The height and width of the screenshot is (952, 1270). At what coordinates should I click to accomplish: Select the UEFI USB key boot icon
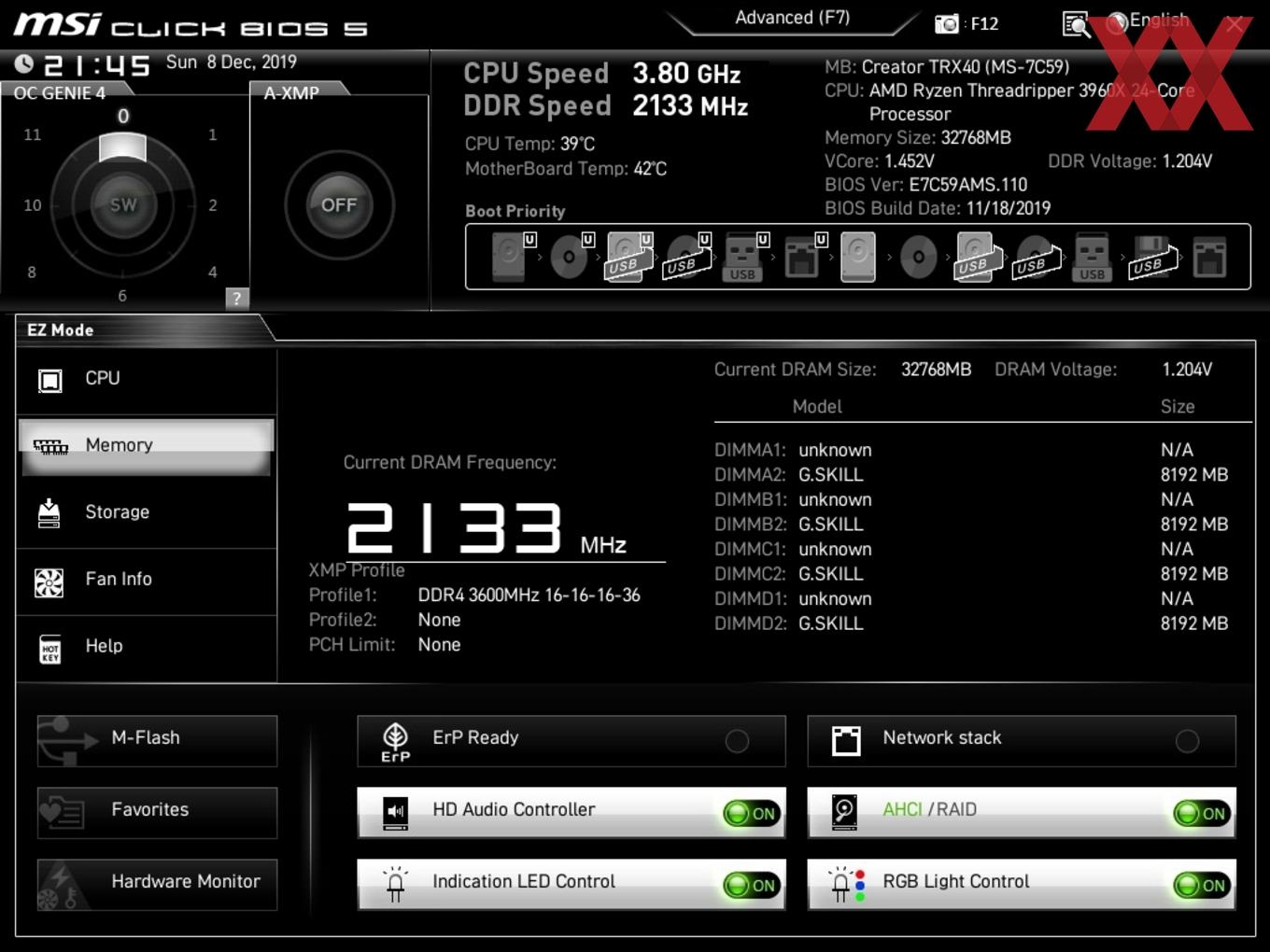(744, 257)
